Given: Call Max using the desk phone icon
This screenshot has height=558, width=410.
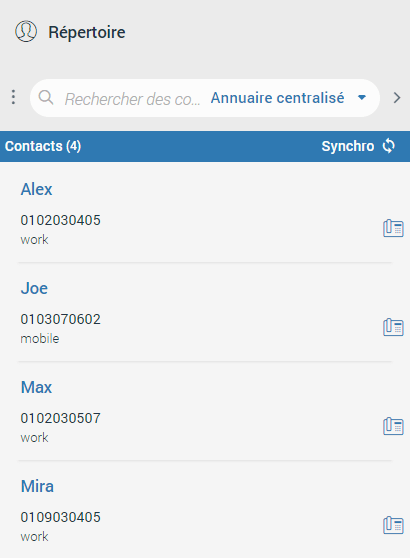Looking at the screenshot, I should click(393, 426).
